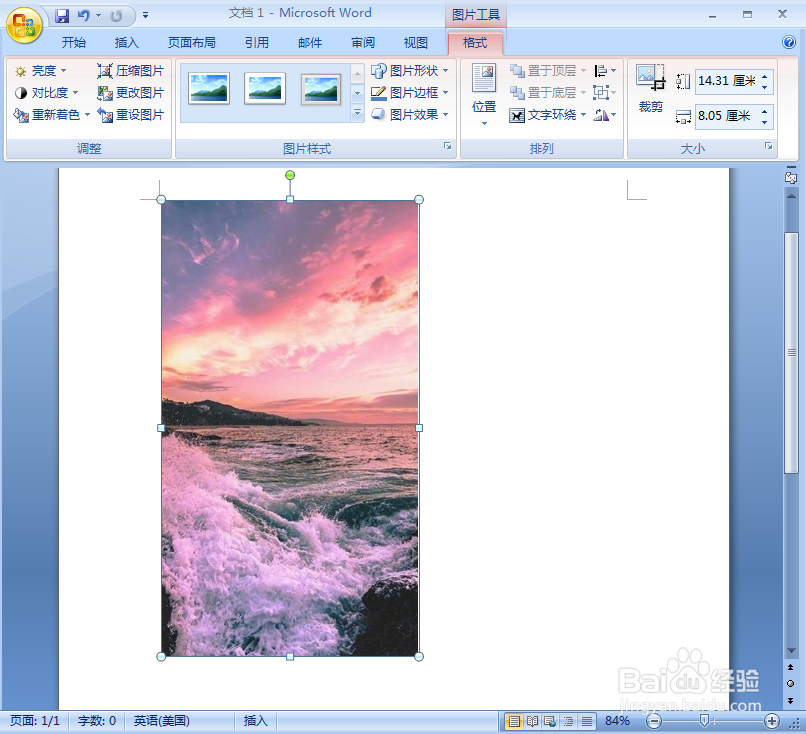Switch to print layout view
The image size is (806, 734).
pos(514,722)
